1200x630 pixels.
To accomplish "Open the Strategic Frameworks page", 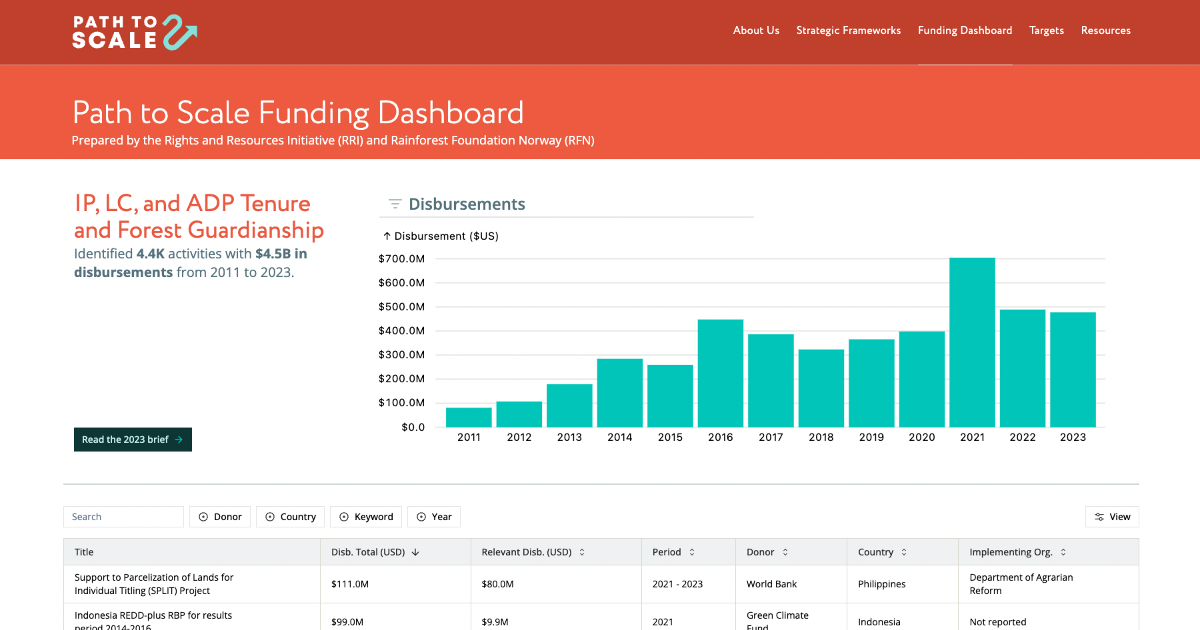I will pyautogui.click(x=848, y=30).
